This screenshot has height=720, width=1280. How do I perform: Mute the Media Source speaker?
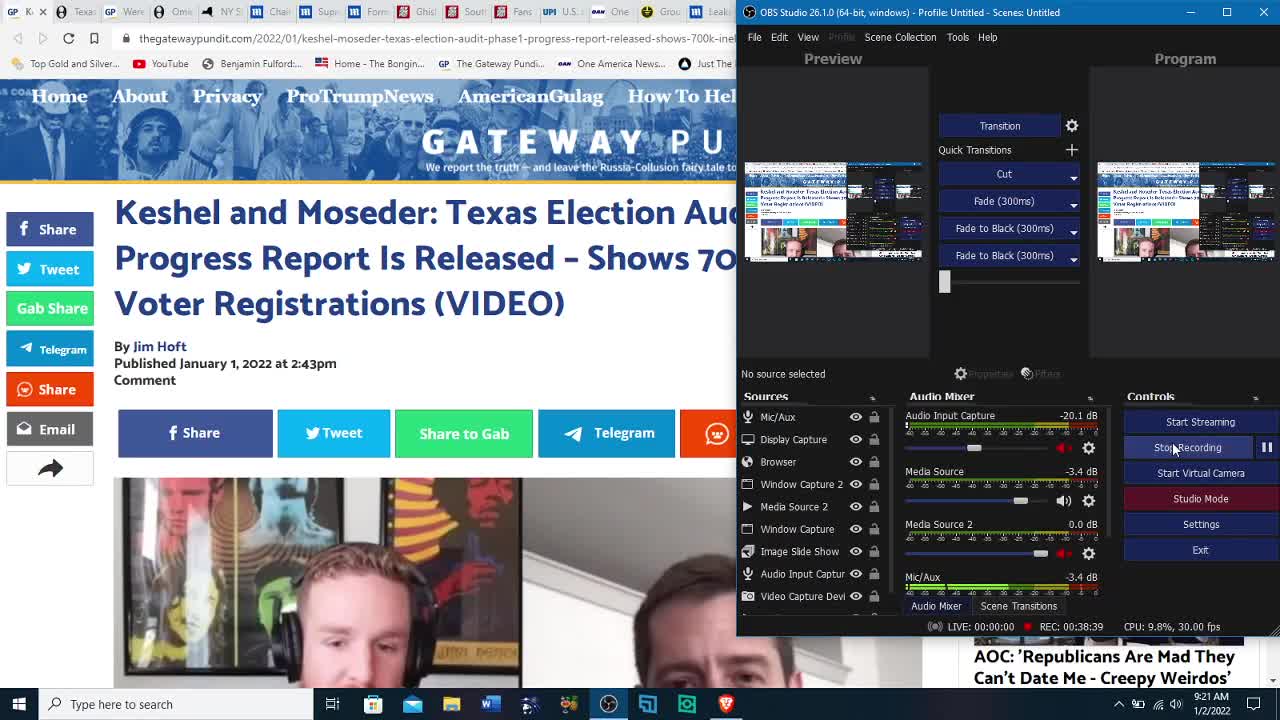tap(1063, 501)
